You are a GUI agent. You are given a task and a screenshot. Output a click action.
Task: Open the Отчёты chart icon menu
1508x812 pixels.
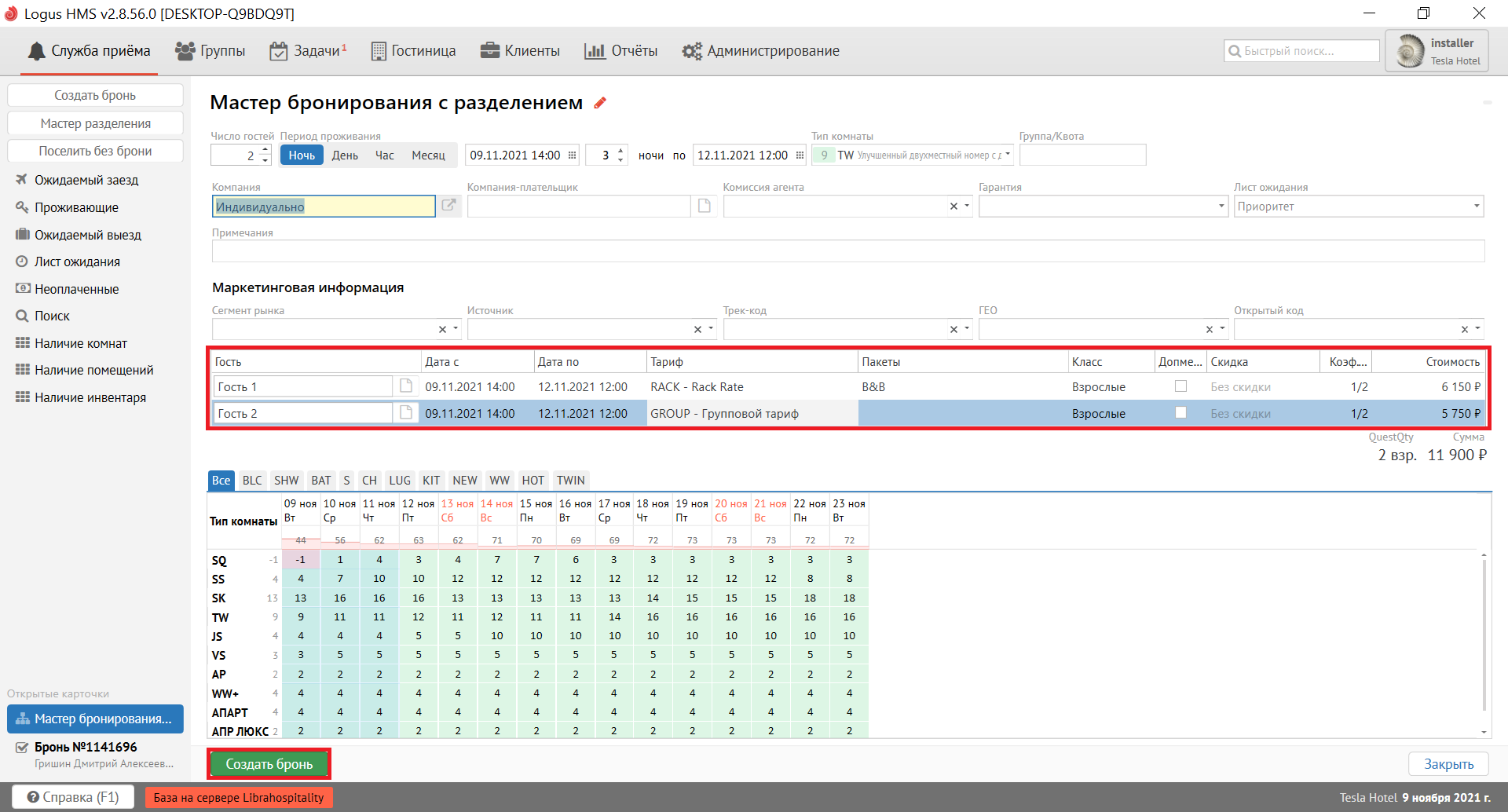[x=620, y=51]
